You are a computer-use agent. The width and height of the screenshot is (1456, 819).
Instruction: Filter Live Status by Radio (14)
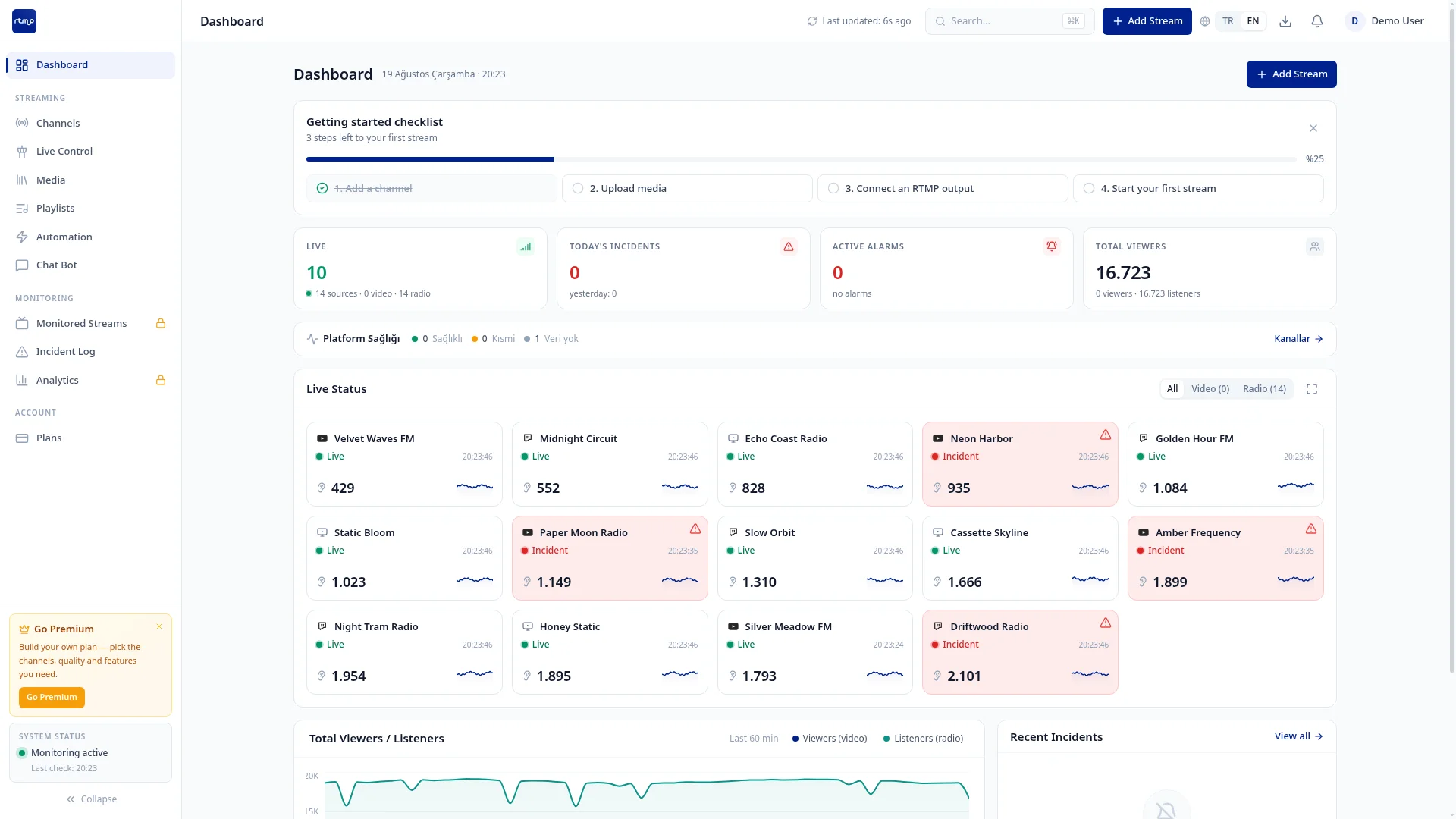coord(1264,389)
